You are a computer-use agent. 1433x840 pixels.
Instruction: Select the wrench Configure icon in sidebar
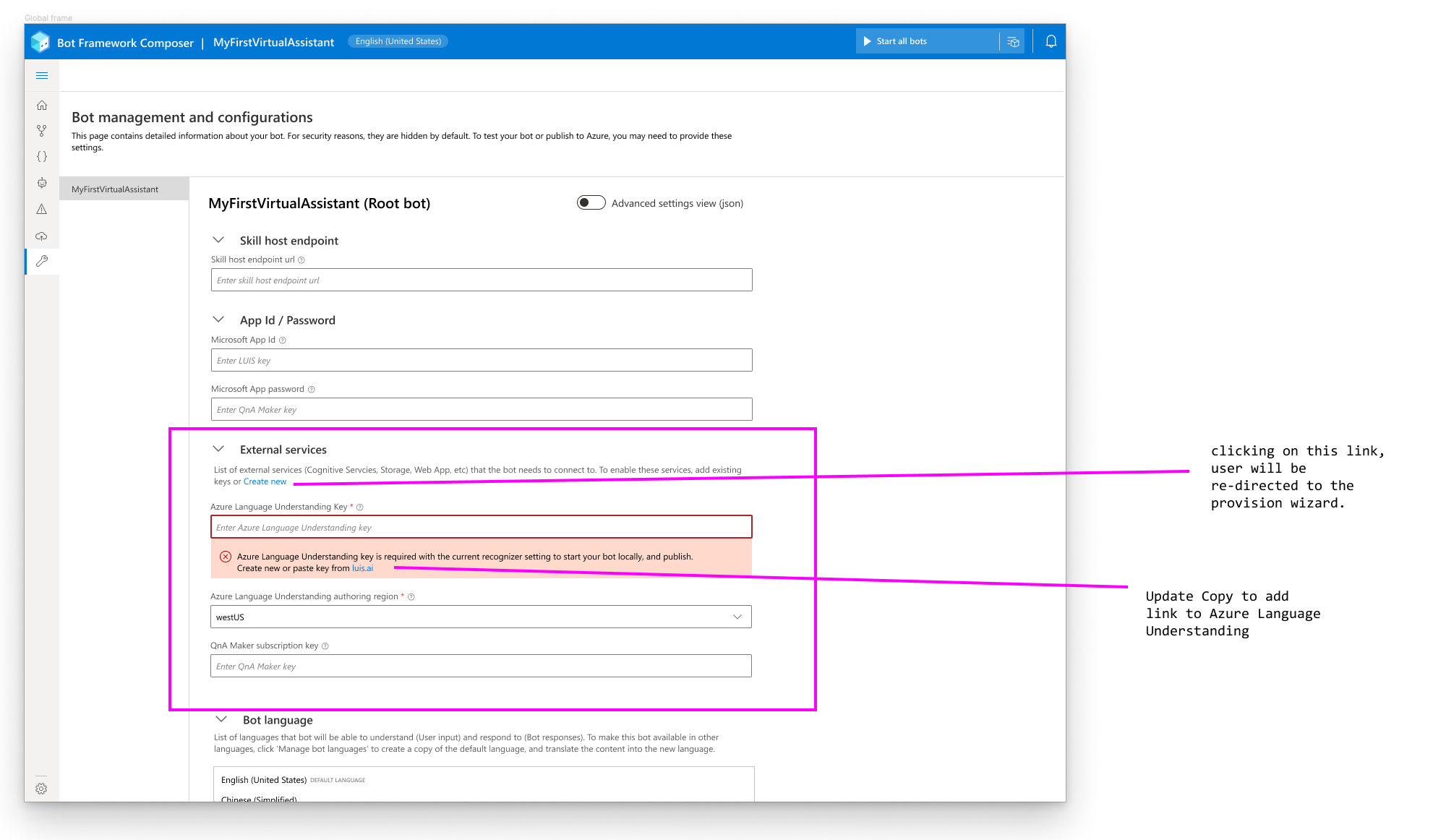42,262
